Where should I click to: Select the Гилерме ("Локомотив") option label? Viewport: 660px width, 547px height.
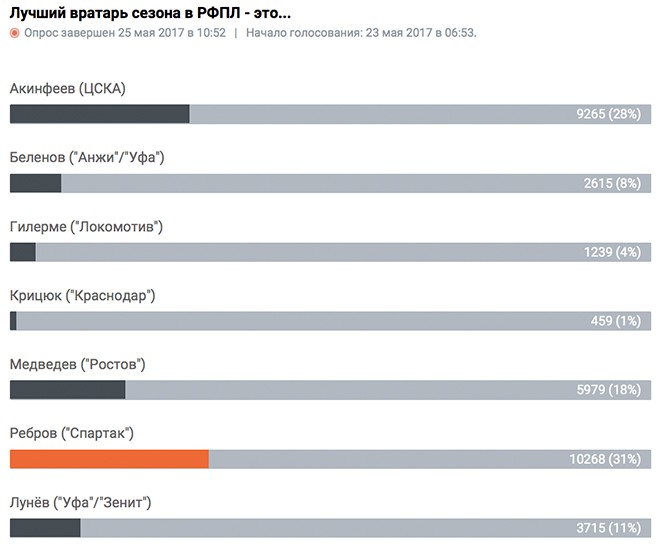[86, 227]
